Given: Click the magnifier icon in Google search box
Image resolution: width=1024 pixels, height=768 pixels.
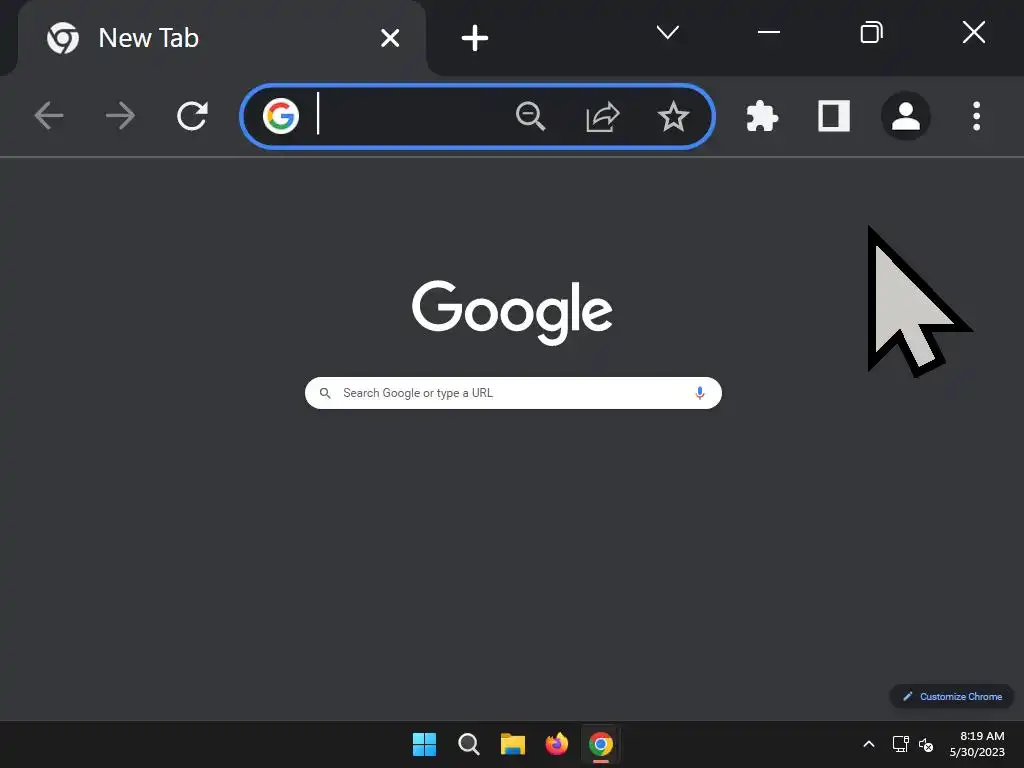Looking at the screenshot, I should (x=325, y=393).
